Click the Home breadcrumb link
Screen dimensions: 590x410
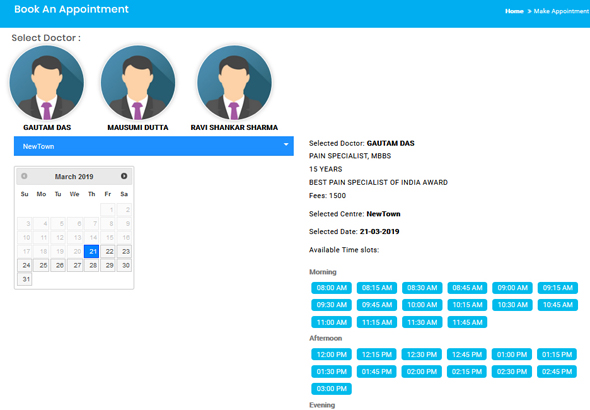pos(514,11)
